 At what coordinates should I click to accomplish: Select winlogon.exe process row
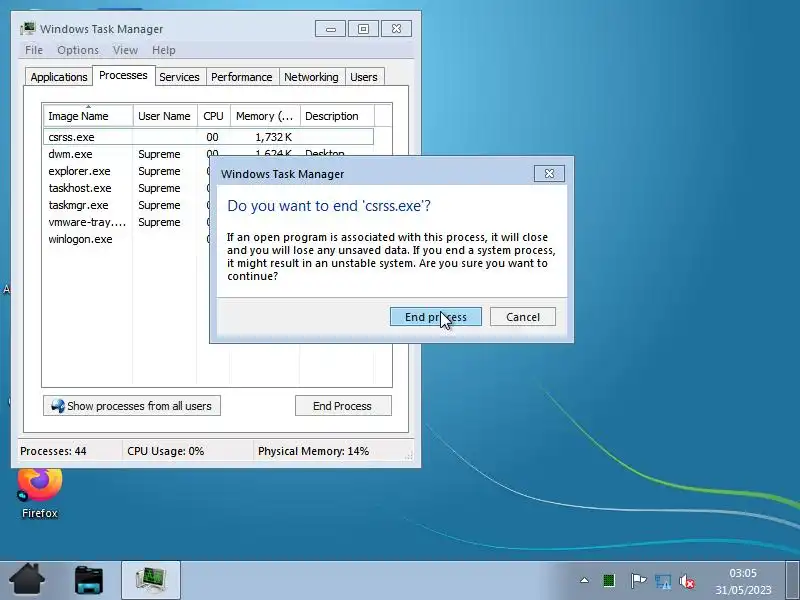tap(126, 239)
